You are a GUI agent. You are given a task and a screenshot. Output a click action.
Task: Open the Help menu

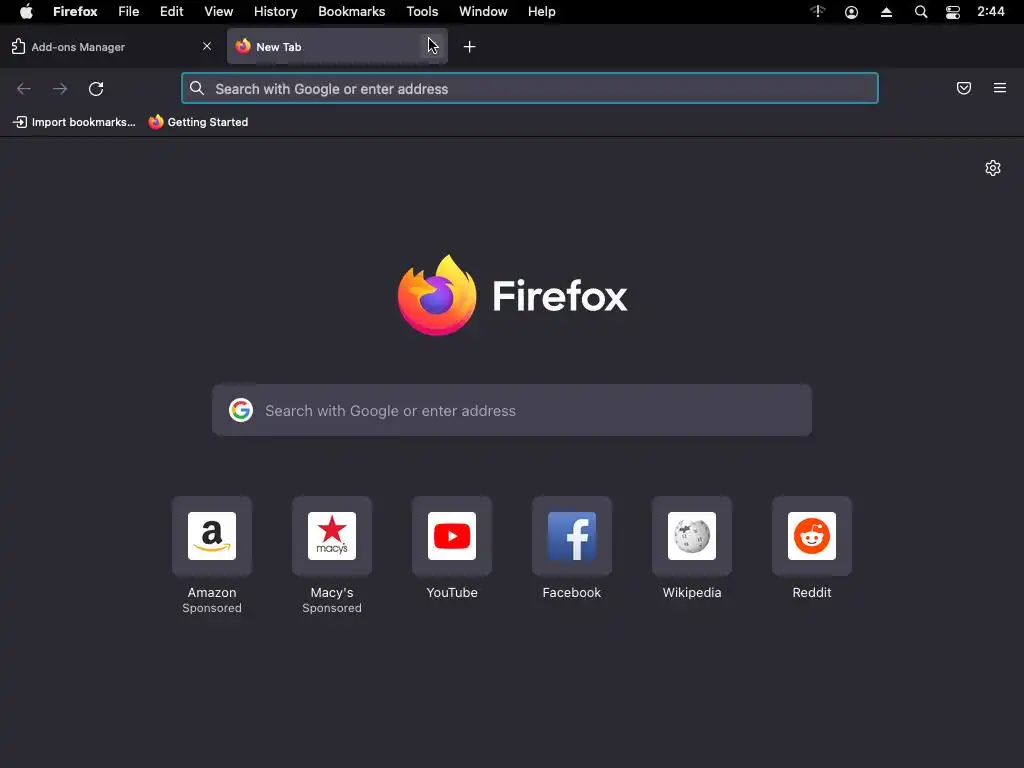[542, 12]
